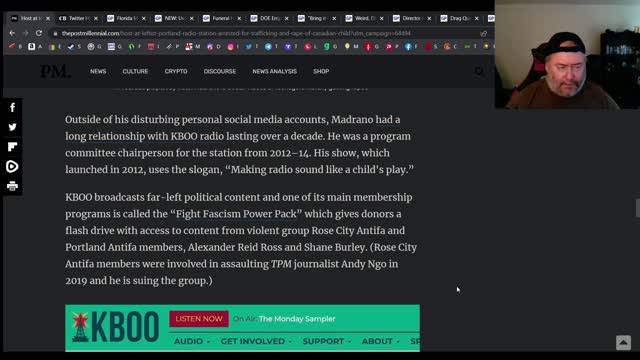This screenshot has height=360, width=640.
Task: Open the Gmail M bookmark icon
Action: click(x=189, y=47)
